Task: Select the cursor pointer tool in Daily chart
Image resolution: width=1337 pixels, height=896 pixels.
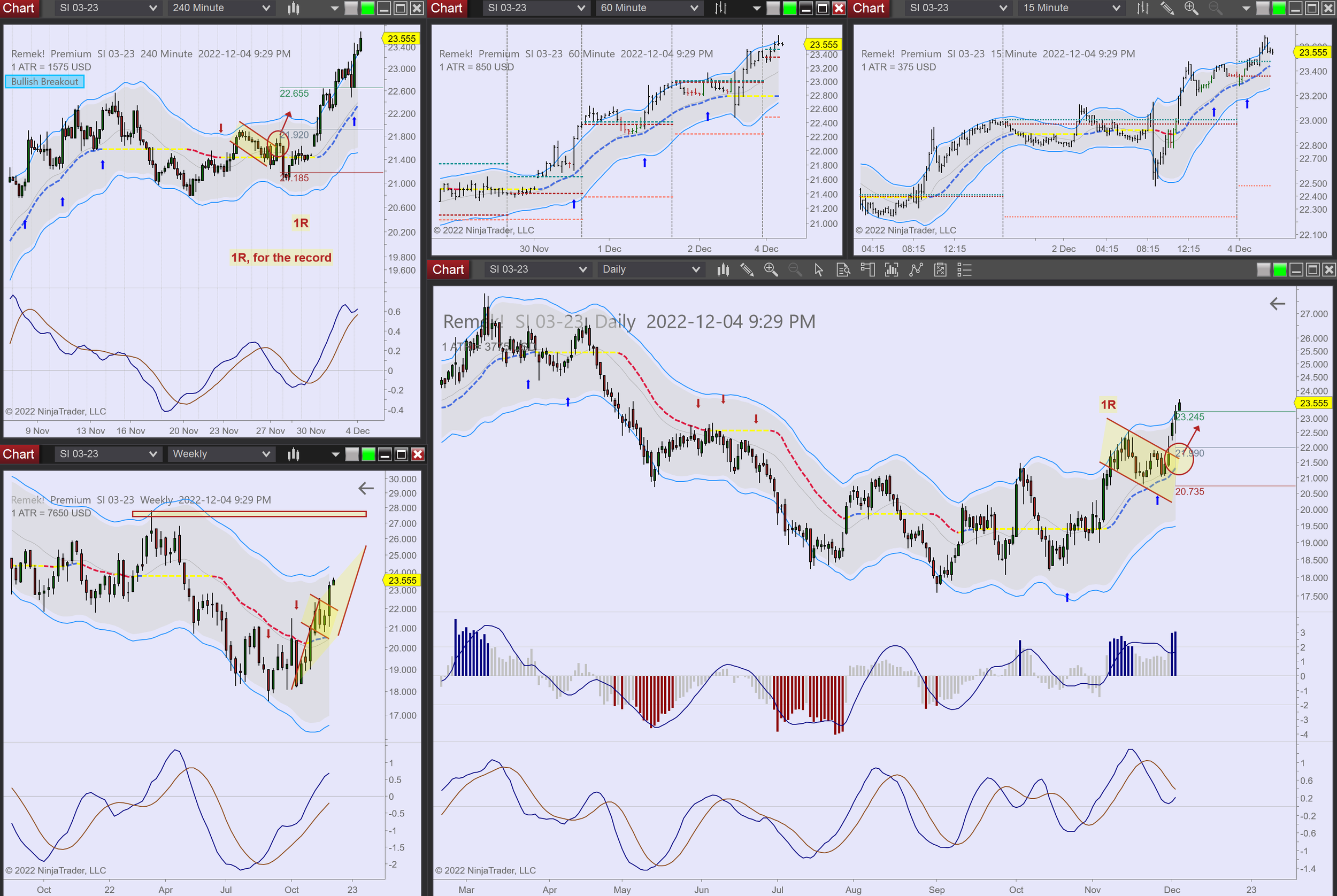Action: click(819, 270)
